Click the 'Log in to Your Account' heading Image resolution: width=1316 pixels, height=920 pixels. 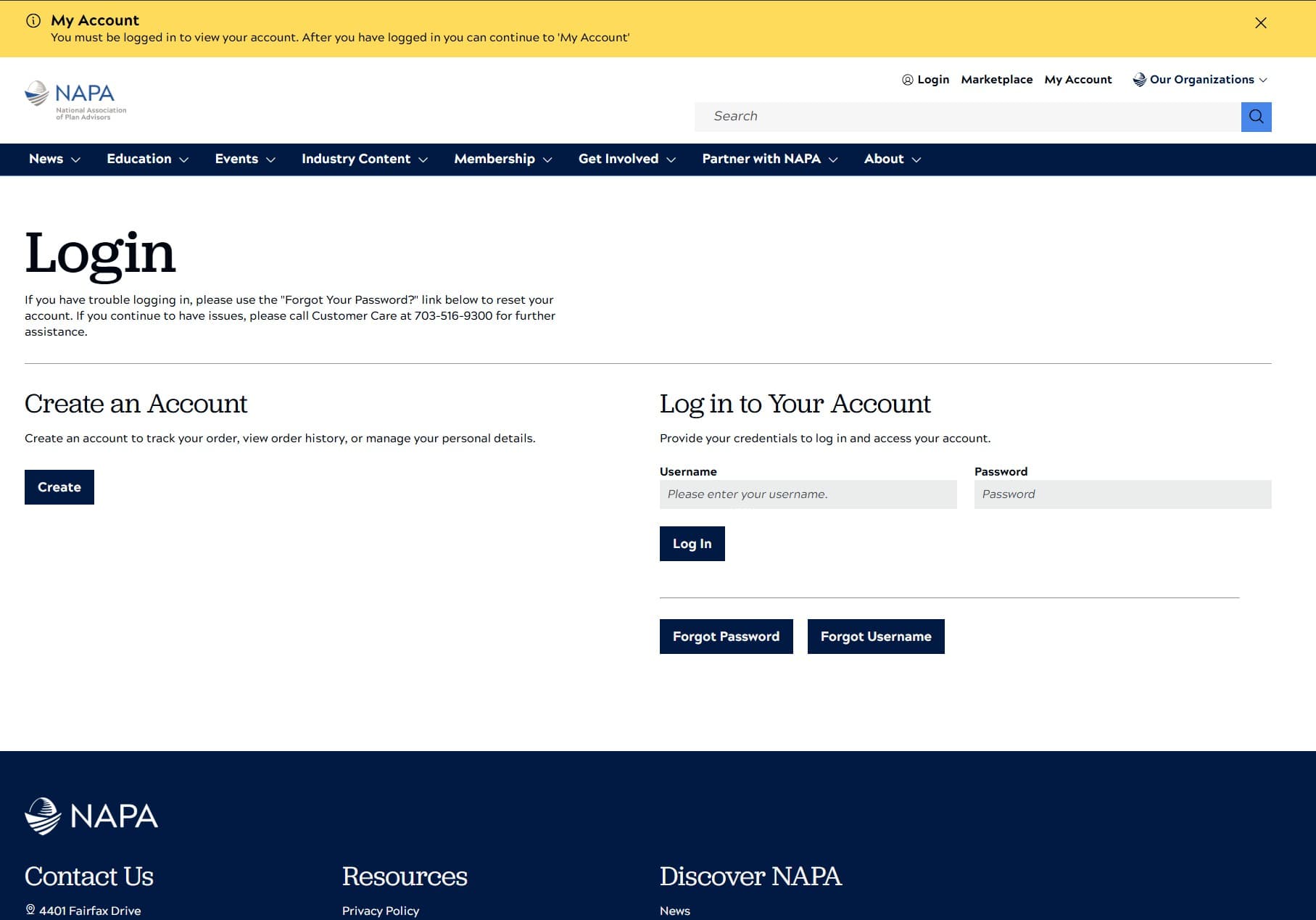pos(795,404)
